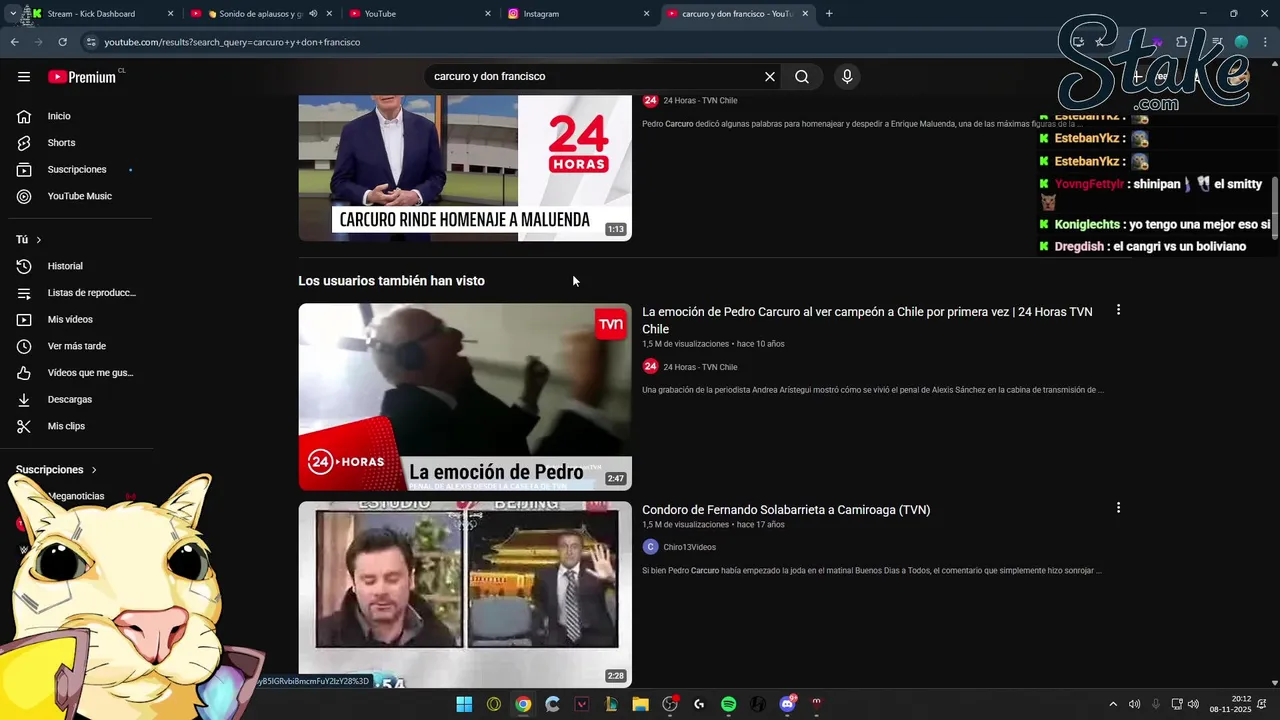Click the YouTube Premium logo
This screenshot has width=1280, height=720.
pyautogui.click(x=82, y=76)
